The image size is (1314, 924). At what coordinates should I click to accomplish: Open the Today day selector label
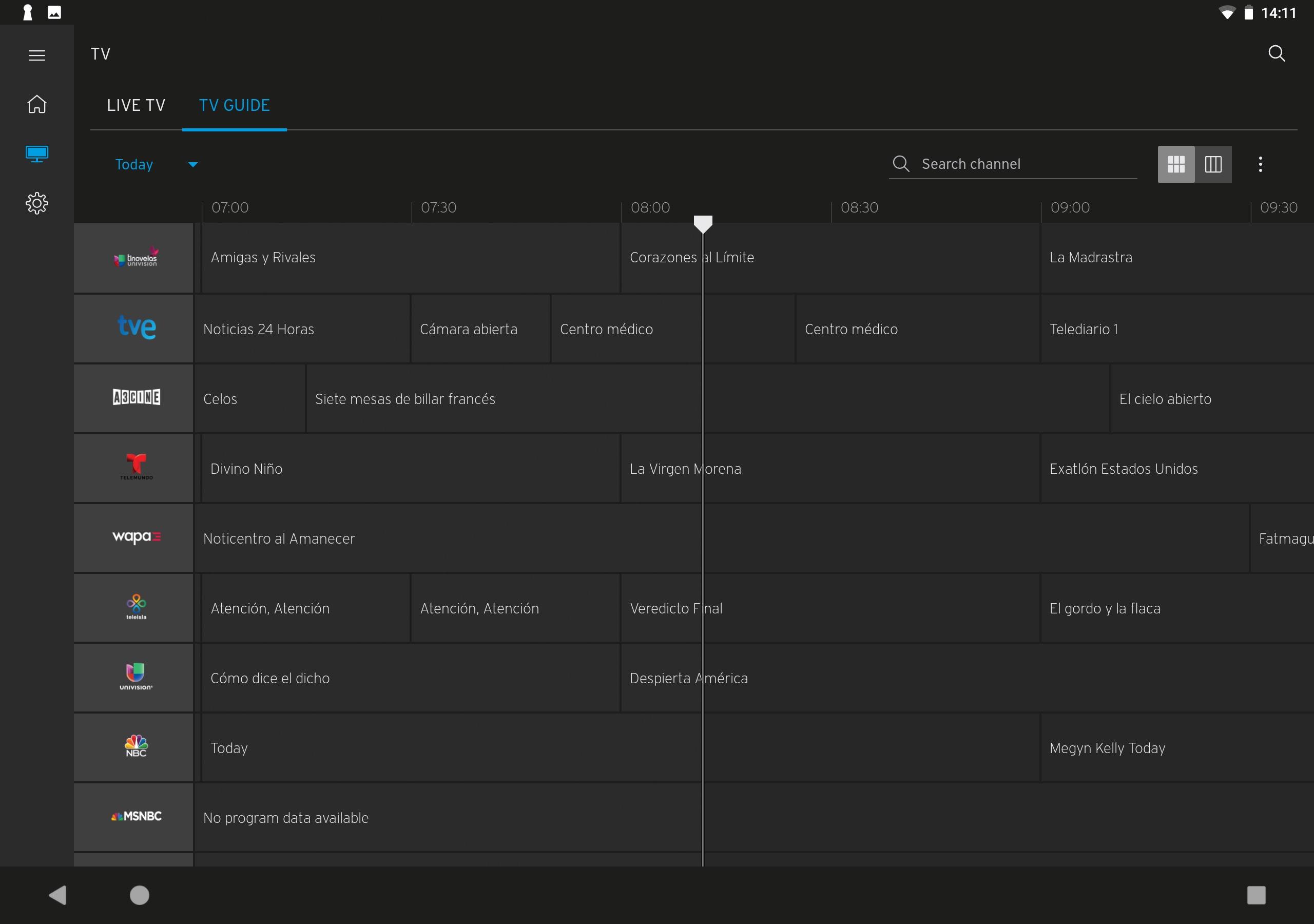click(134, 165)
